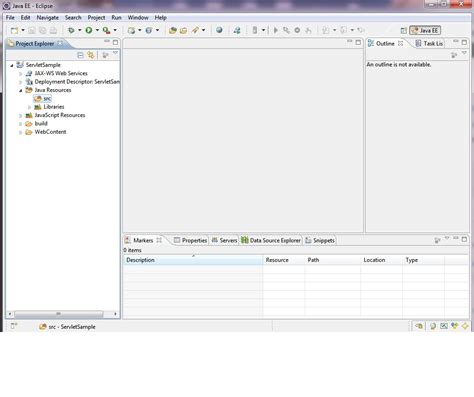This screenshot has height=397, width=474.
Task: Open the Markers view menu triangle
Action: 447,238
